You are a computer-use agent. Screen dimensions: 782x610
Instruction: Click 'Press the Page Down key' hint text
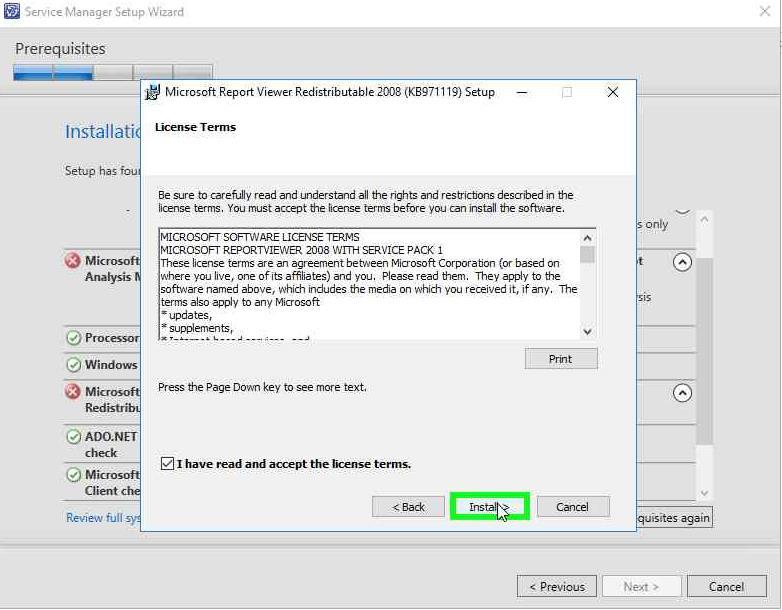(x=262, y=387)
